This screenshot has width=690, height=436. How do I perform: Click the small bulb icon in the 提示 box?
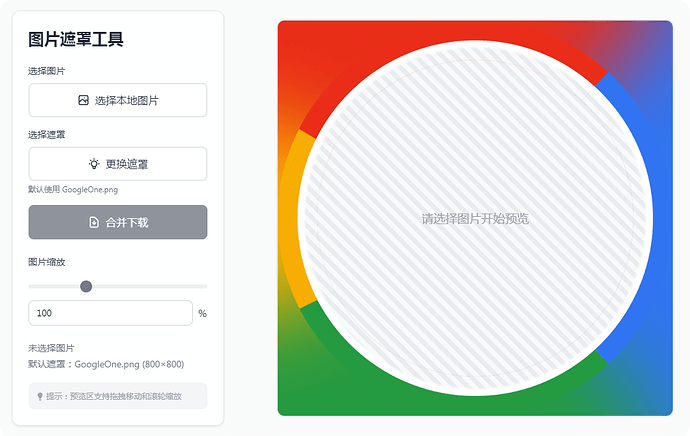[x=40, y=396]
